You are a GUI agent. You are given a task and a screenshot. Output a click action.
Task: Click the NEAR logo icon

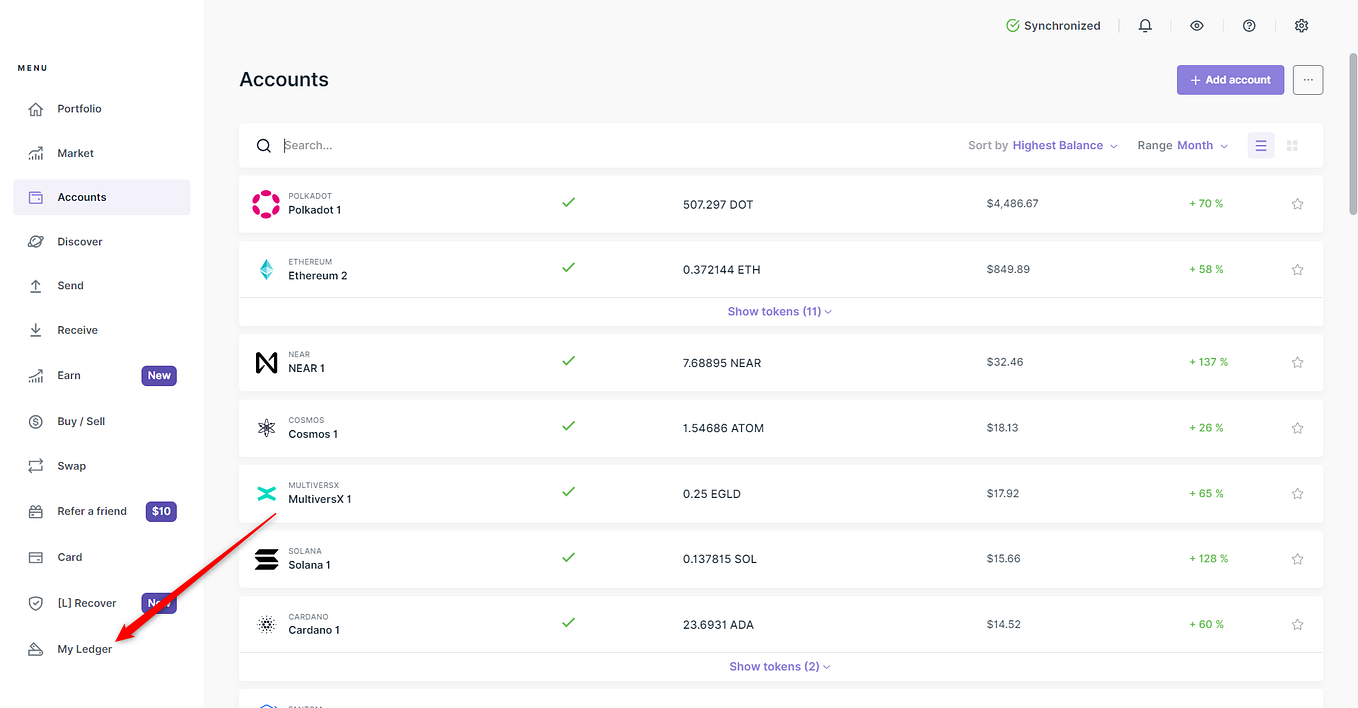click(266, 362)
